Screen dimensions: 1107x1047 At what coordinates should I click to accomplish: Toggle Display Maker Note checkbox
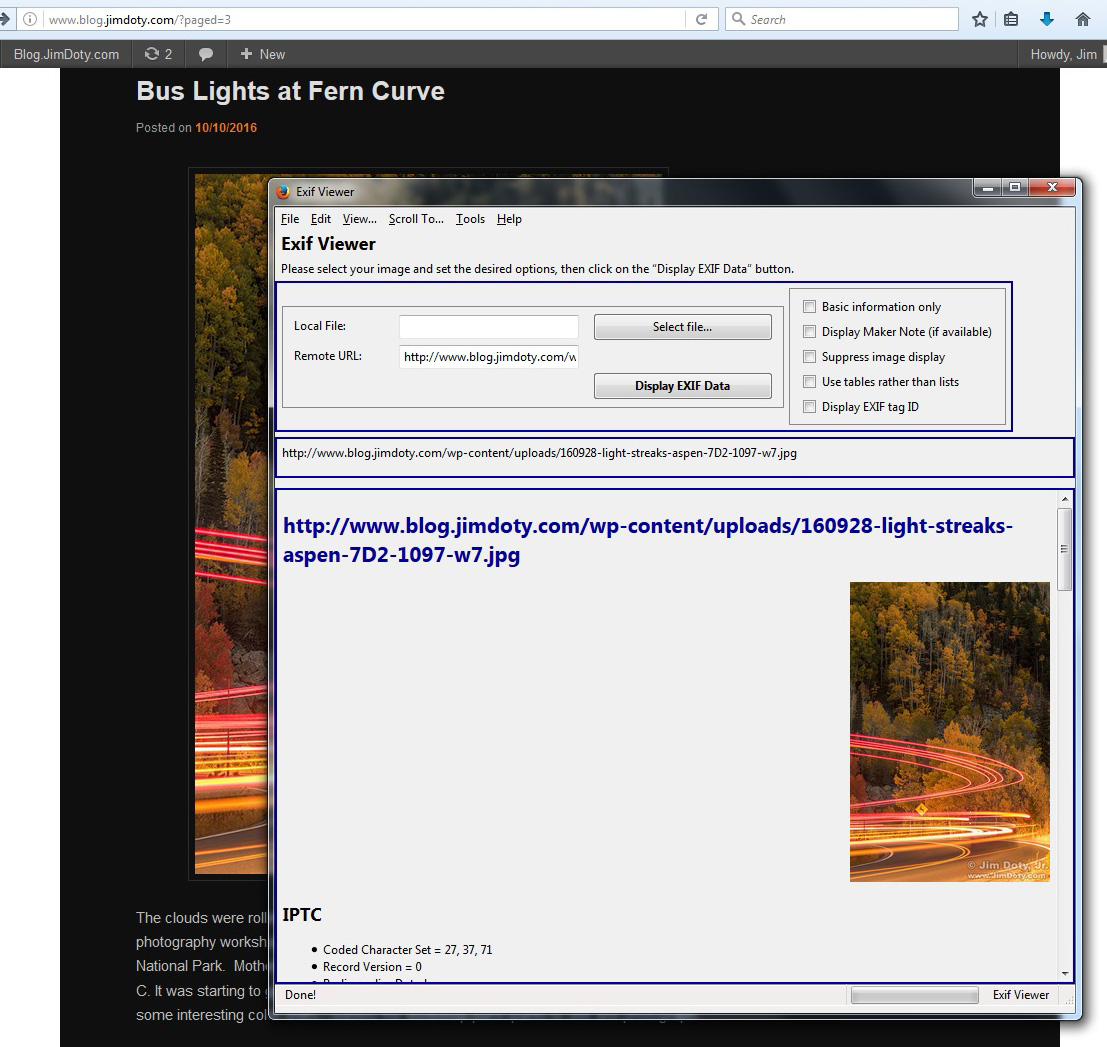pyautogui.click(x=809, y=332)
